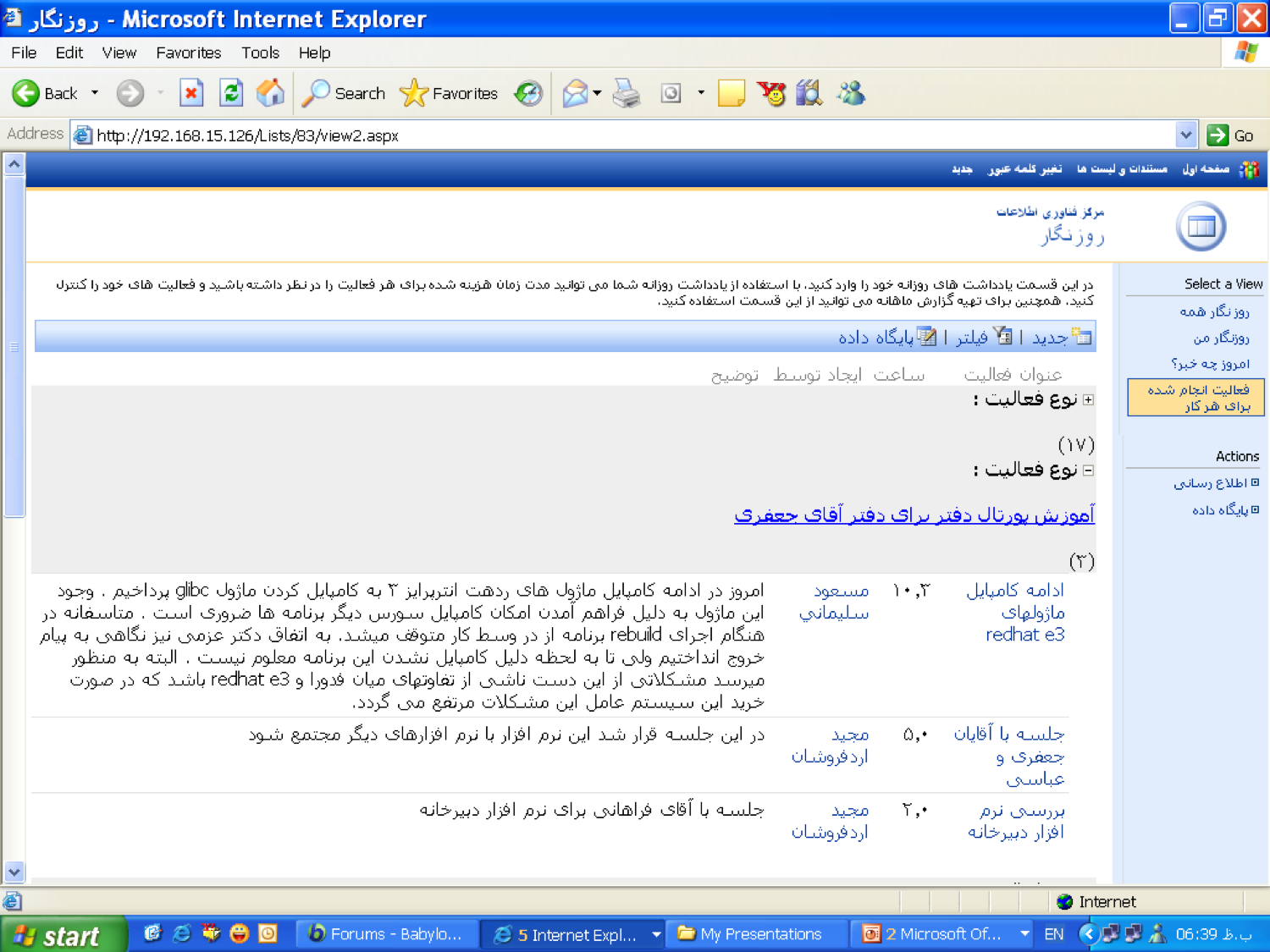The image size is (1270, 952).
Task: Click جدید in the blue top navigation bar
Action: 962,169
